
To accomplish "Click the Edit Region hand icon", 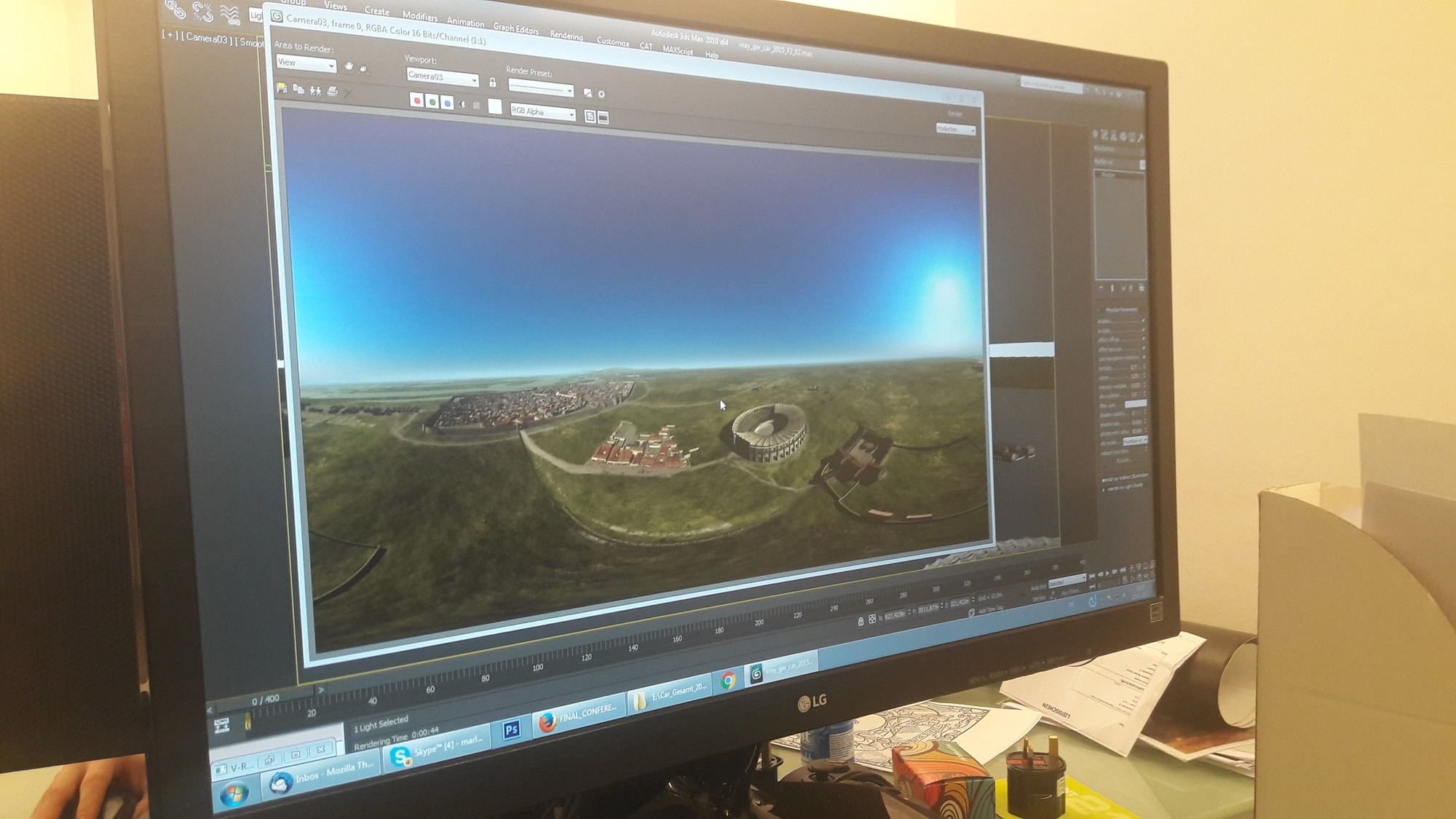I will 349,66.
